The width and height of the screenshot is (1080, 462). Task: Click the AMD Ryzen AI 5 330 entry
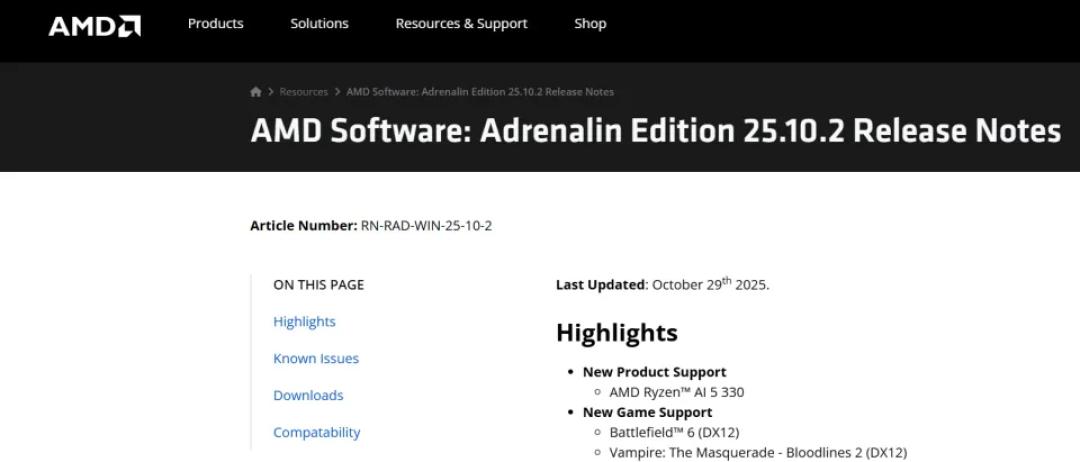point(677,392)
